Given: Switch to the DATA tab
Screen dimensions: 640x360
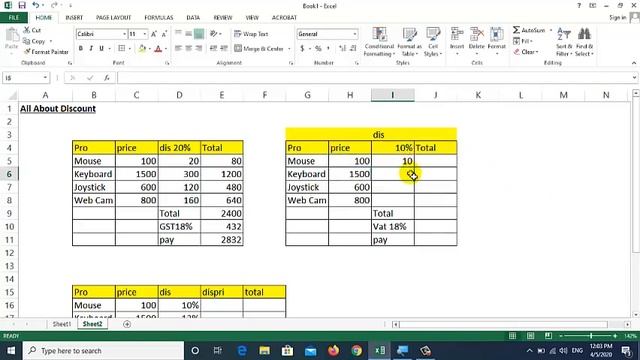Looking at the screenshot, I should (193, 18).
